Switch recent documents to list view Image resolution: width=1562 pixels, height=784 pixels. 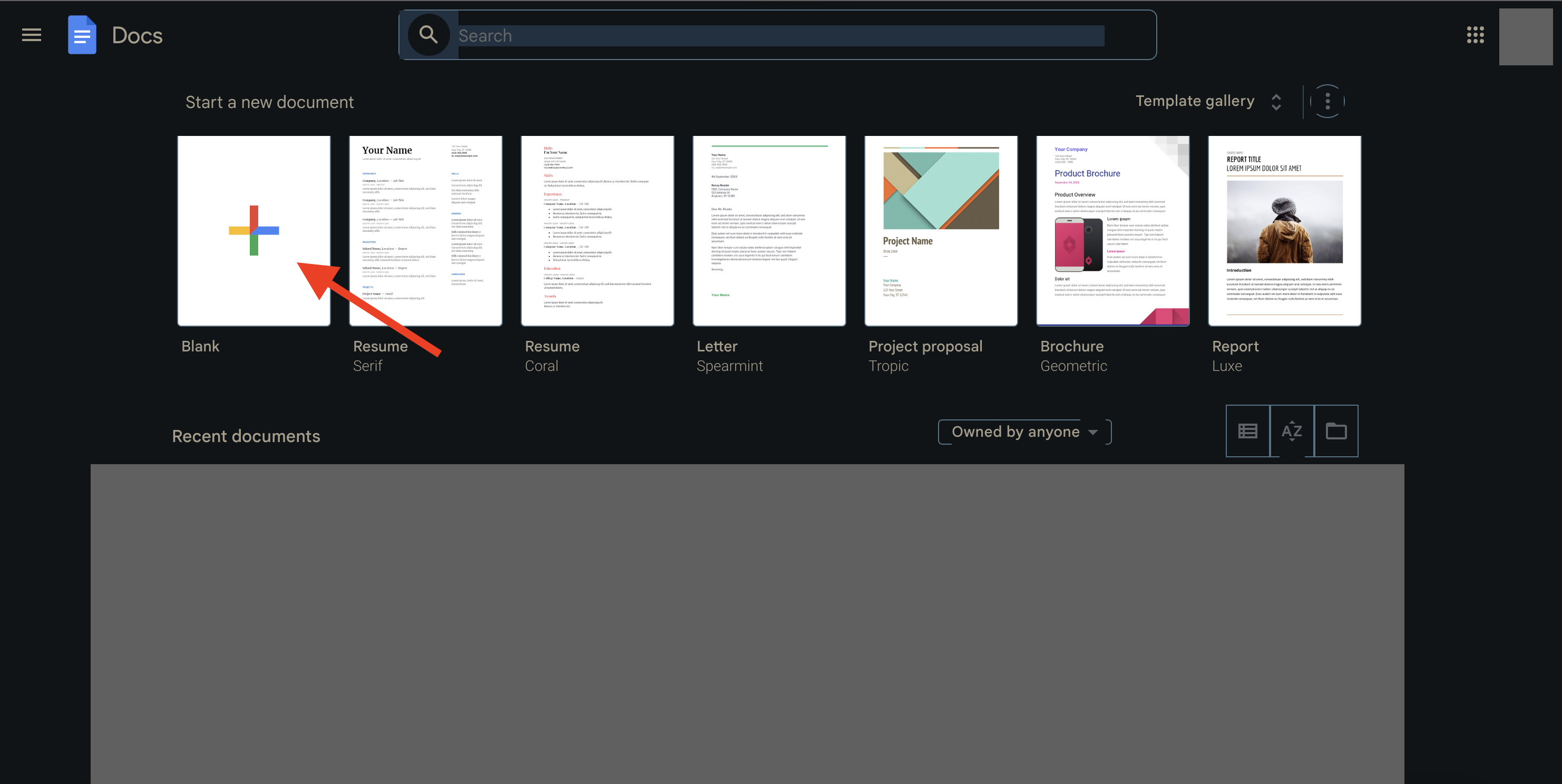[x=1248, y=430]
